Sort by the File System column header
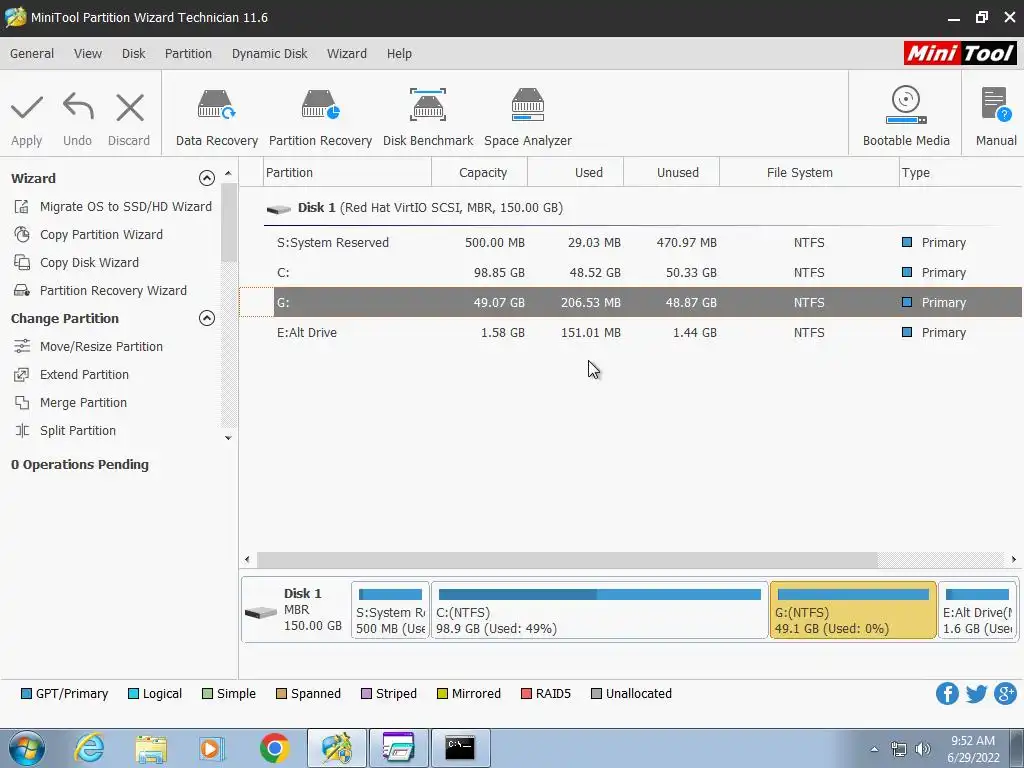The height and width of the screenshot is (768, 1024). pos(809,172)
